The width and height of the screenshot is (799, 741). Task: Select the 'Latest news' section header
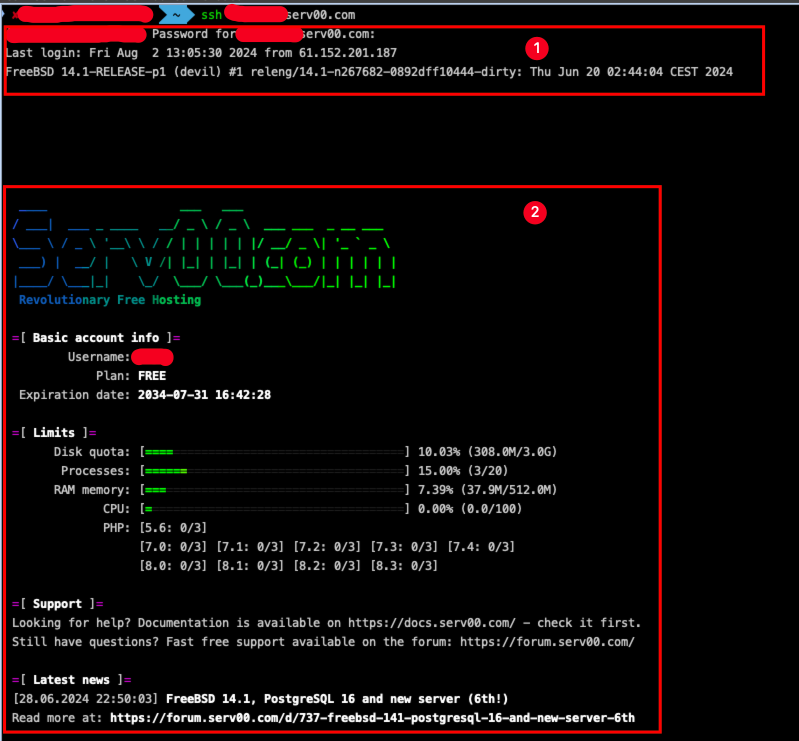coord(71,680)
